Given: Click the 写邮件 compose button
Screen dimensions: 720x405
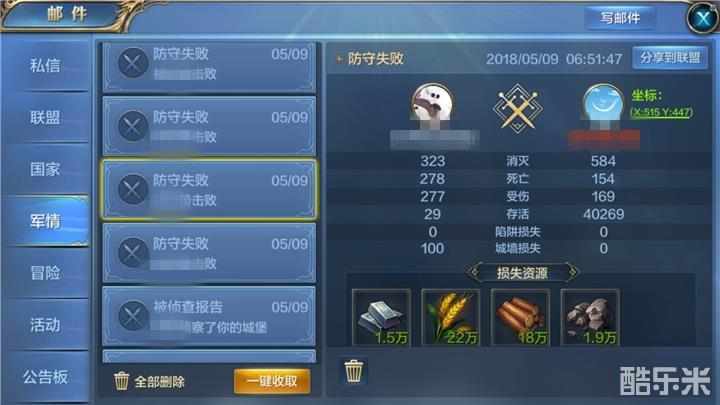Looking at the screenshot, I should point(620,18).
